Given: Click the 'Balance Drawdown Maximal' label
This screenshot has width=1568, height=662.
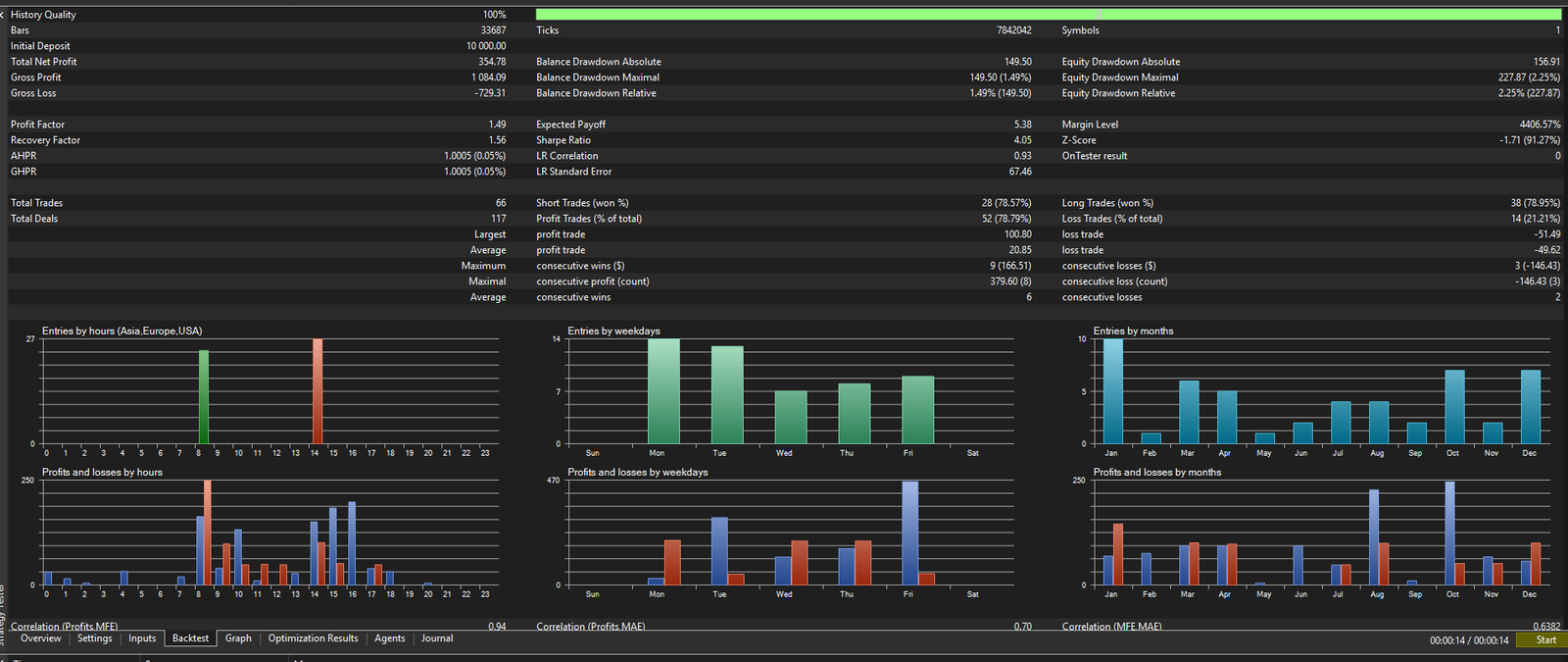Looking at the screenshot, I should click(598, 77).
